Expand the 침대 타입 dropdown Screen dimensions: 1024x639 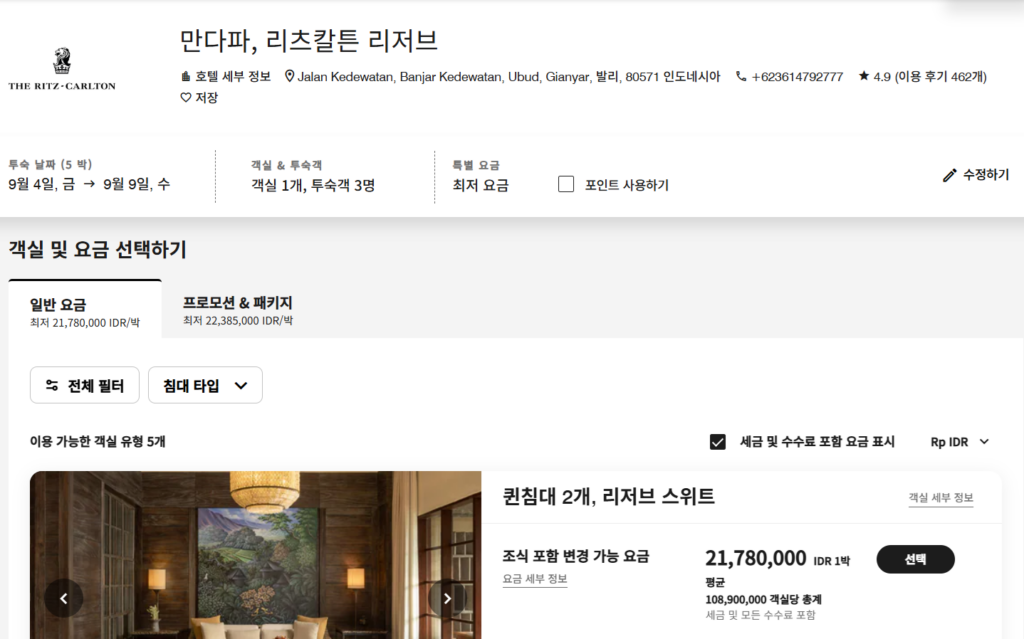(205, 385)
